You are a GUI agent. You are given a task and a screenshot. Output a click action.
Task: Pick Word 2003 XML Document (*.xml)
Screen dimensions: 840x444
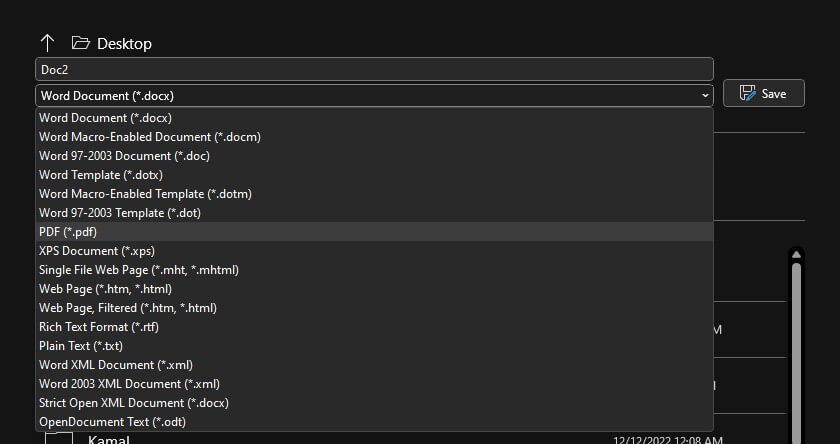tap(374, 384)
